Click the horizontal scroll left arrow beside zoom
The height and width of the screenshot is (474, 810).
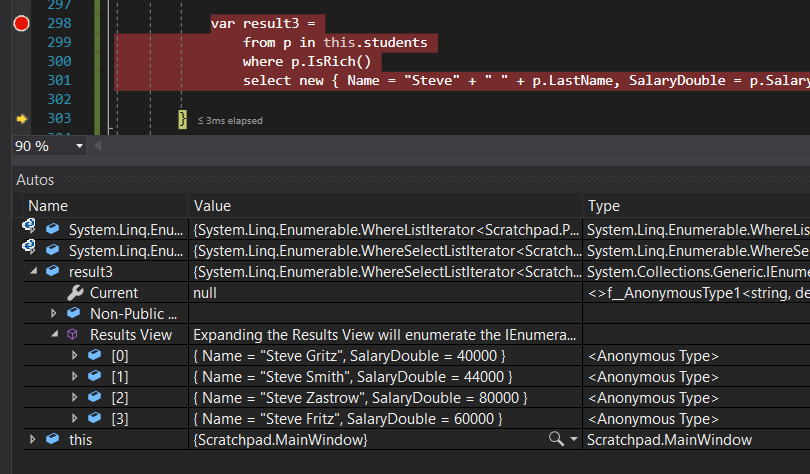click(x=98, y=146)
